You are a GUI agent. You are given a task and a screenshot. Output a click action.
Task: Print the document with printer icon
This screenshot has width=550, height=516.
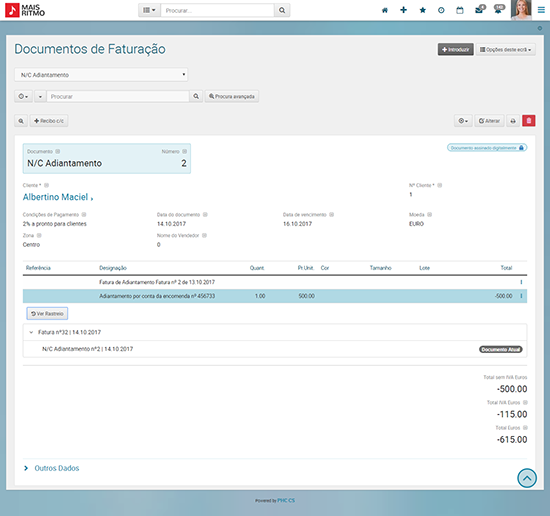point(513,121)
